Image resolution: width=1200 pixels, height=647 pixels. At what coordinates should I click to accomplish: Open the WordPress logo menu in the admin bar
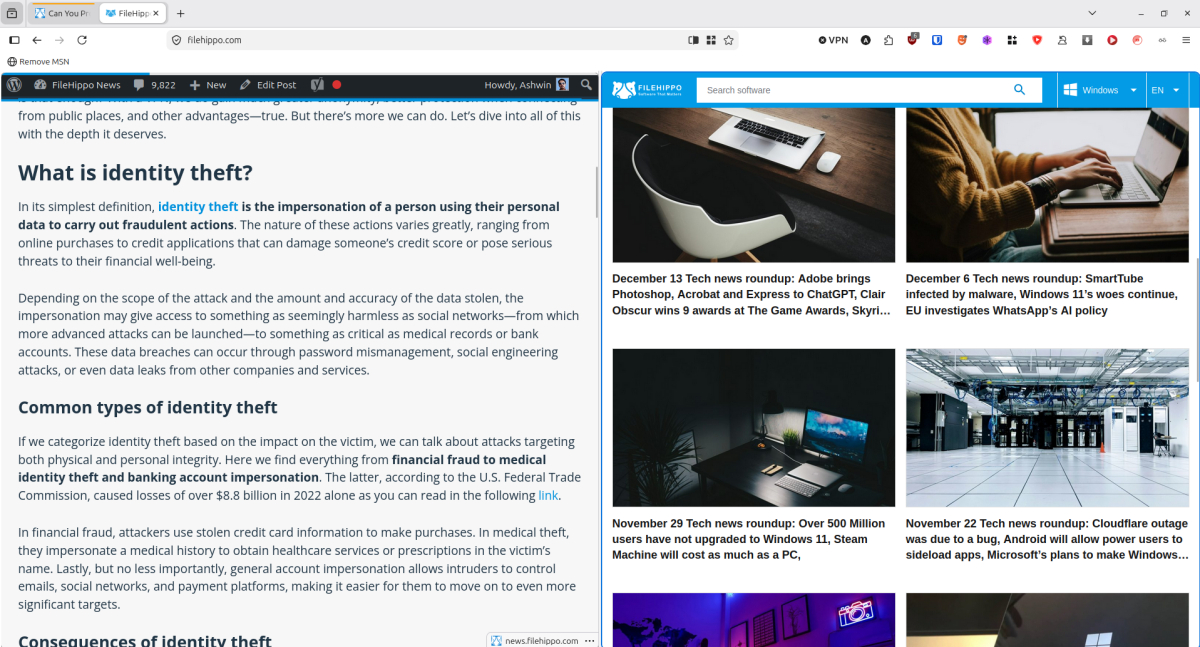tap(14, 85)
